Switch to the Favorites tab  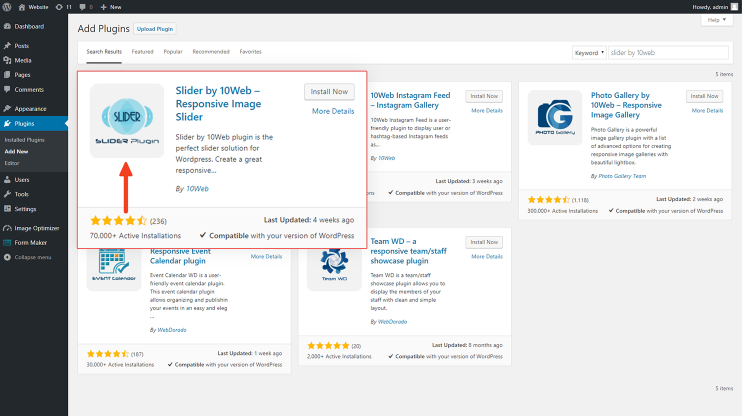pyautogui.click(x=250, y=52)
